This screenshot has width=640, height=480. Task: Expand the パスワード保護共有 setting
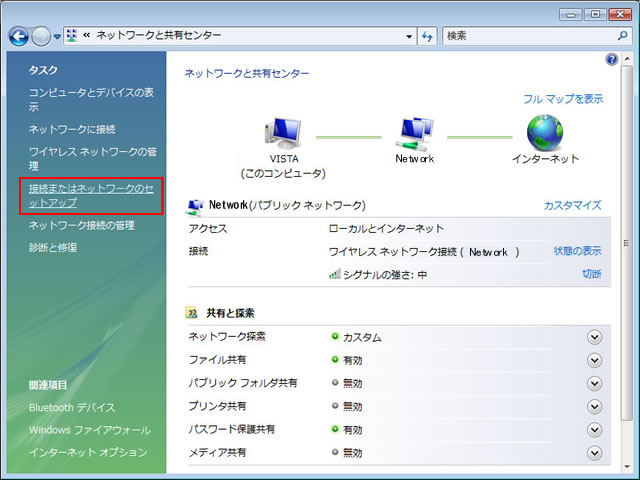click(595, 430)
